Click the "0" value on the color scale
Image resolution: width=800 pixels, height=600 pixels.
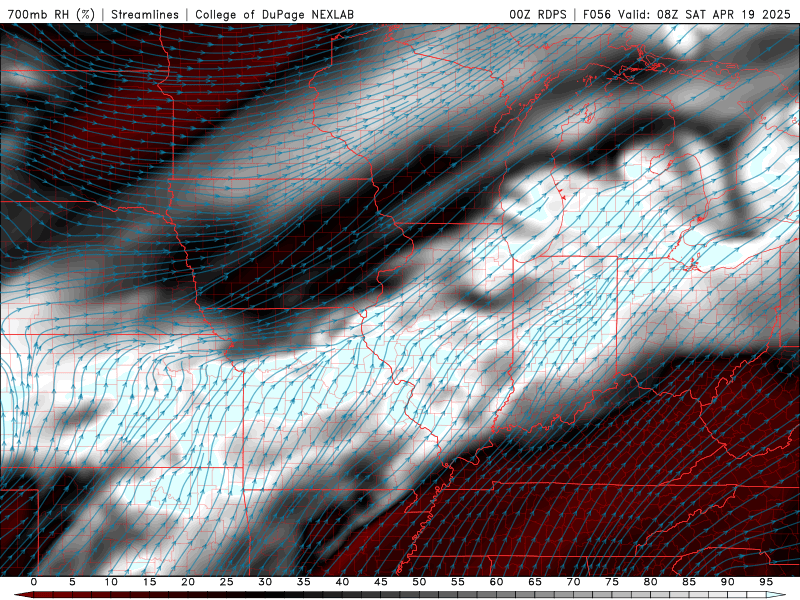(x=34, y=582)
